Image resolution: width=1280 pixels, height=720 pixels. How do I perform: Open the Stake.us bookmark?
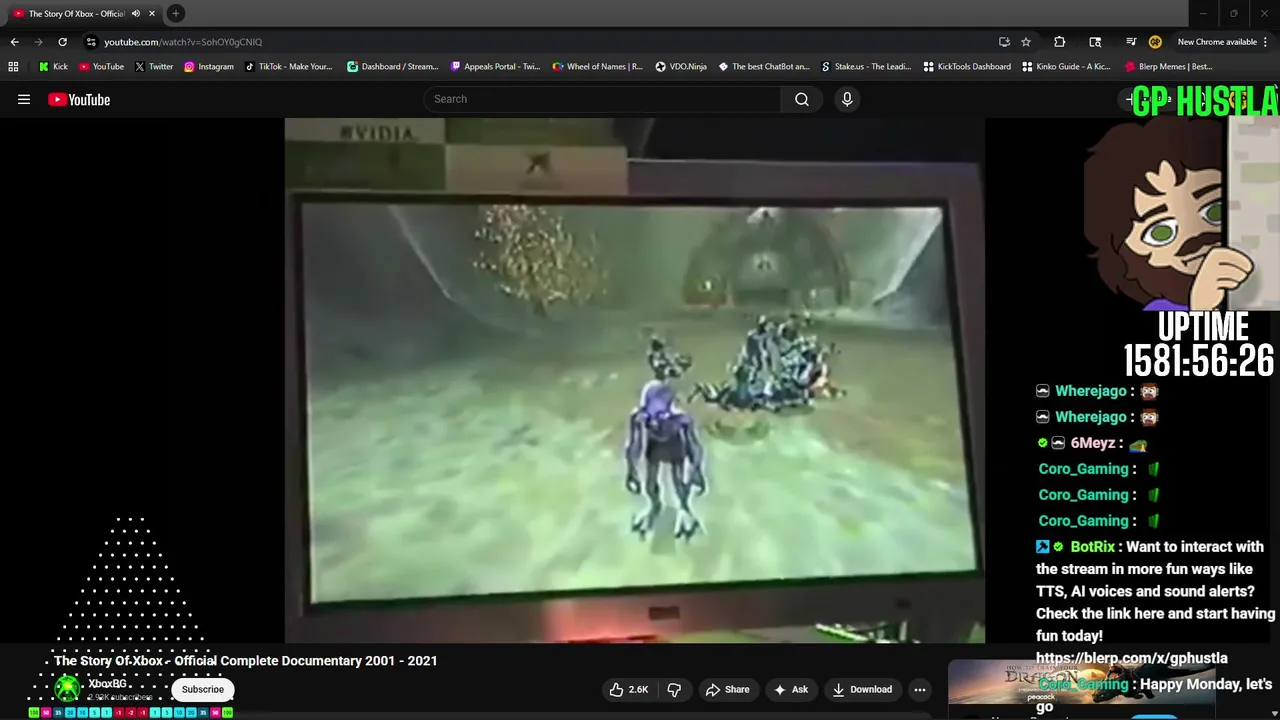(x=866, y=67)
